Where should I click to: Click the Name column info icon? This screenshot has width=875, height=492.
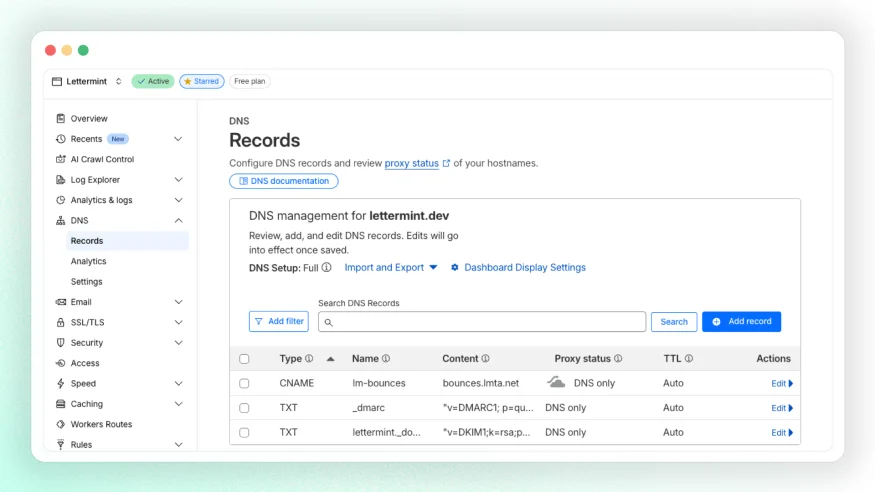(x=386, y=358)
